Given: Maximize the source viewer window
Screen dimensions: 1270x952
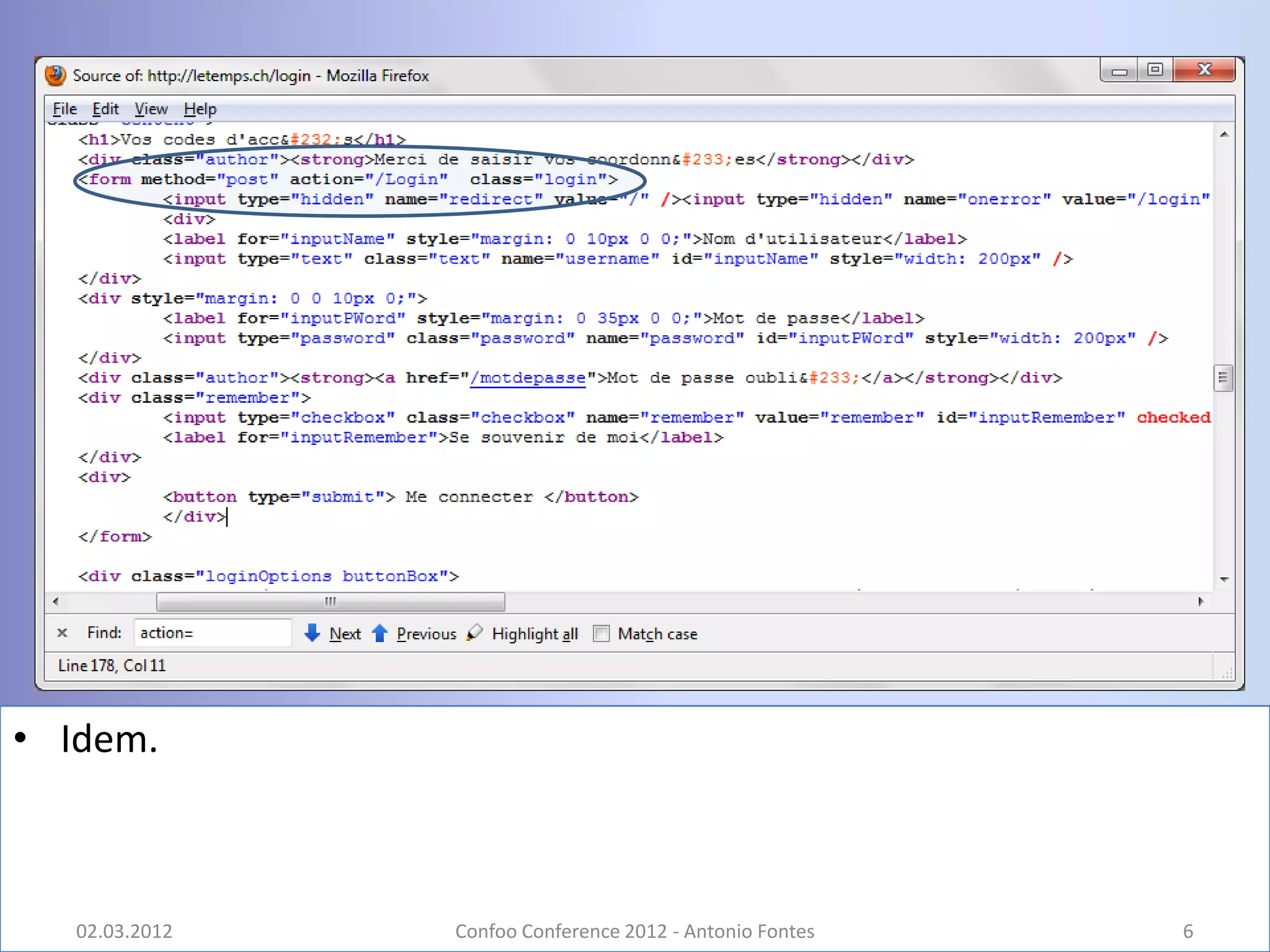Looking at the screenshot, I should (1155, 70).
